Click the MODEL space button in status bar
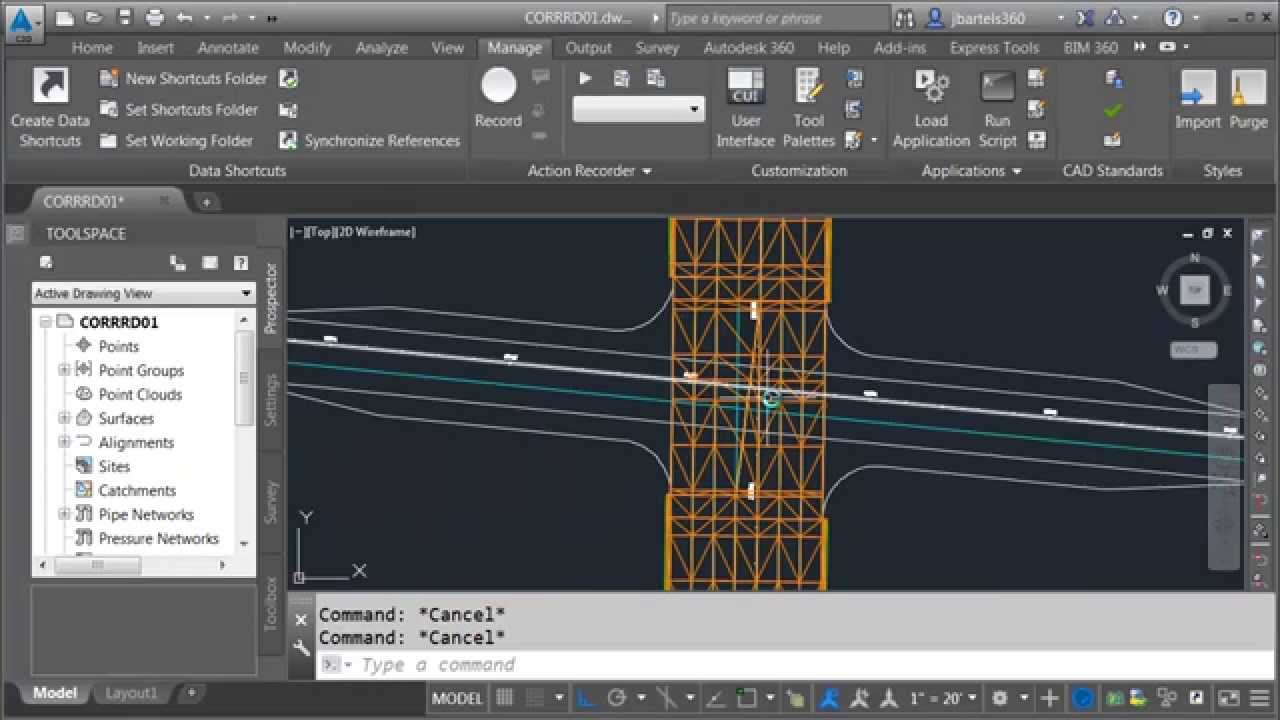The image size is (1280, 720). pos(458,698)
